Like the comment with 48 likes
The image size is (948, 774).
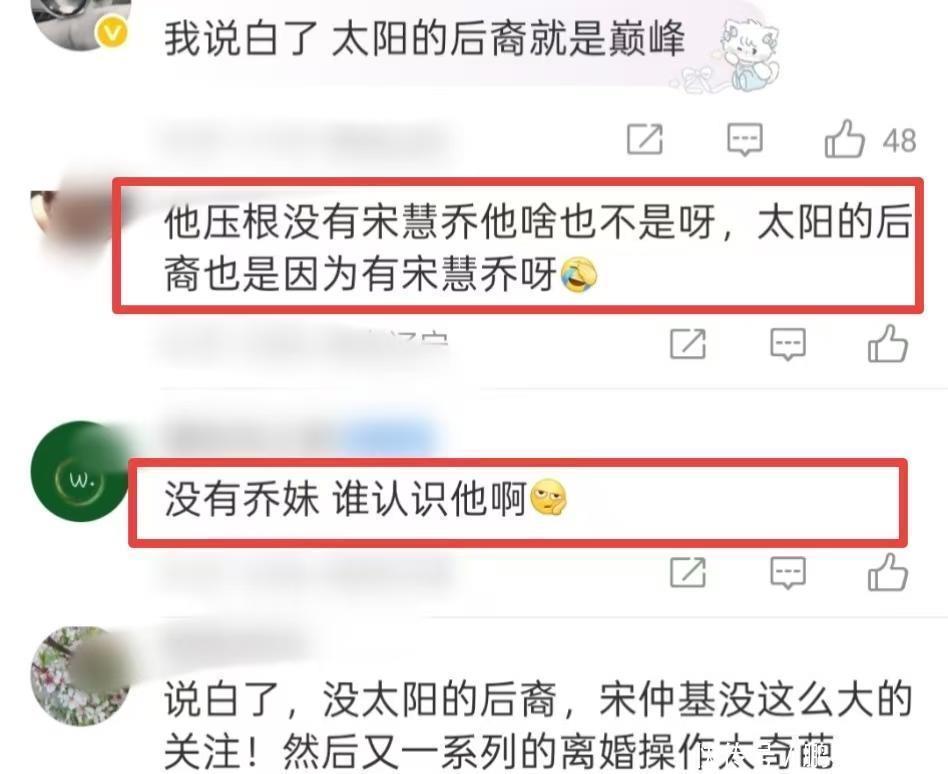(x=844, y=139)
